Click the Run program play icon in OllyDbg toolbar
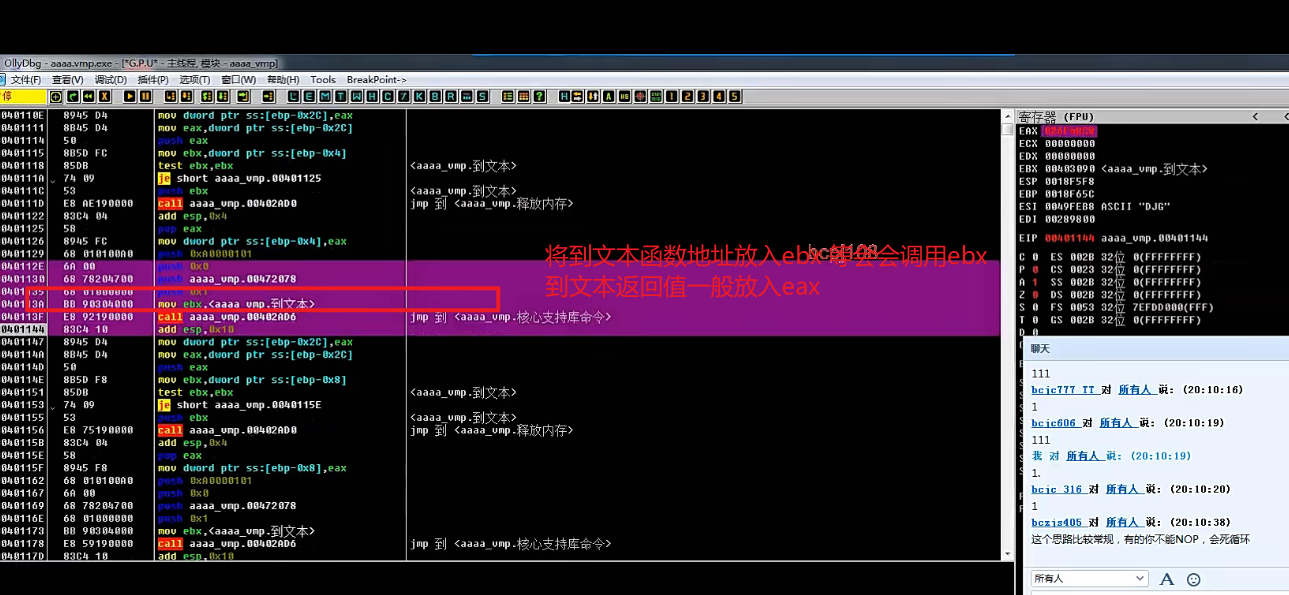Screen dimensions: 1289x595 (130, 97)
